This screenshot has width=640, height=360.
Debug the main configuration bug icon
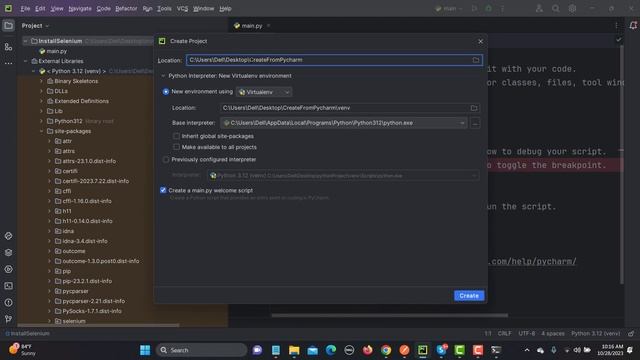click(489, 8)
